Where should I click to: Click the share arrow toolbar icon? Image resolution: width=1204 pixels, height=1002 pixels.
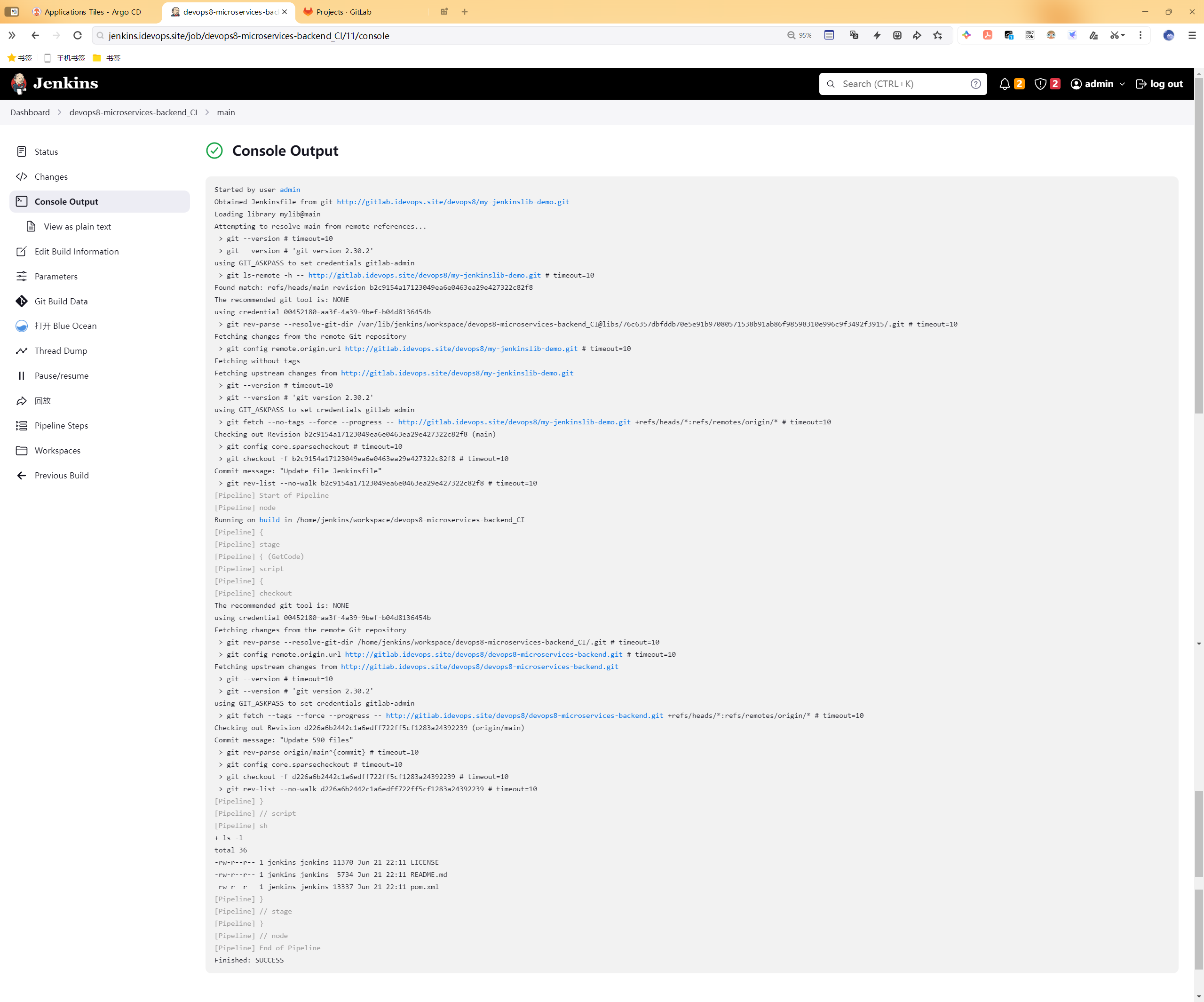917,36
